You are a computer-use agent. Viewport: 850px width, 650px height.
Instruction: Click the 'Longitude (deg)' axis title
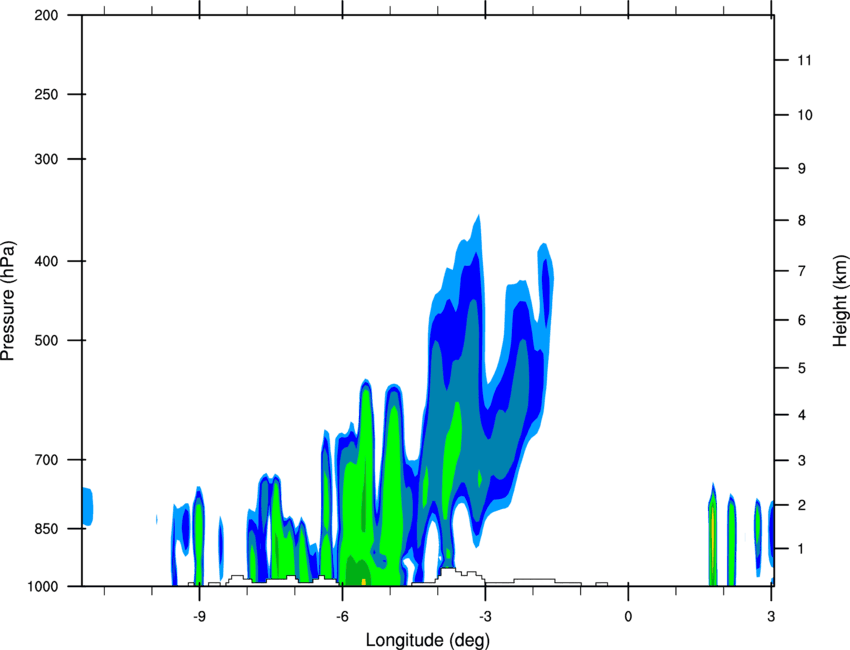pyautogui.click(x=428, y=640)
